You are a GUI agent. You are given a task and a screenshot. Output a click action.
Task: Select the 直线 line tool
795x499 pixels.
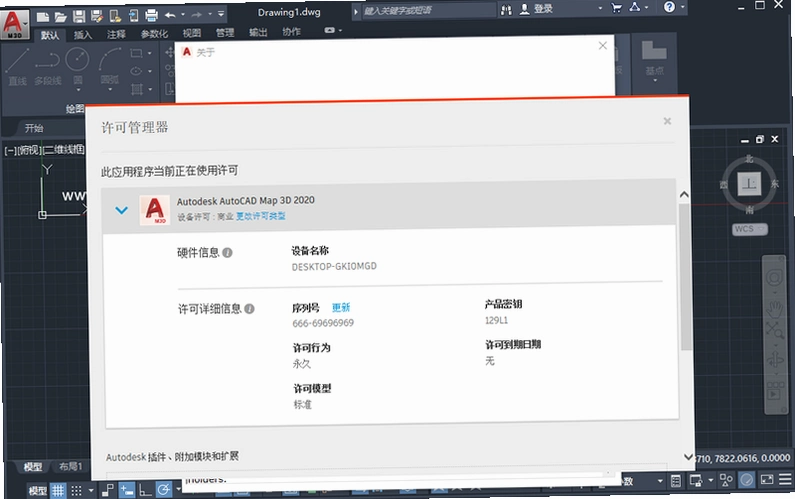click(17, 67)
